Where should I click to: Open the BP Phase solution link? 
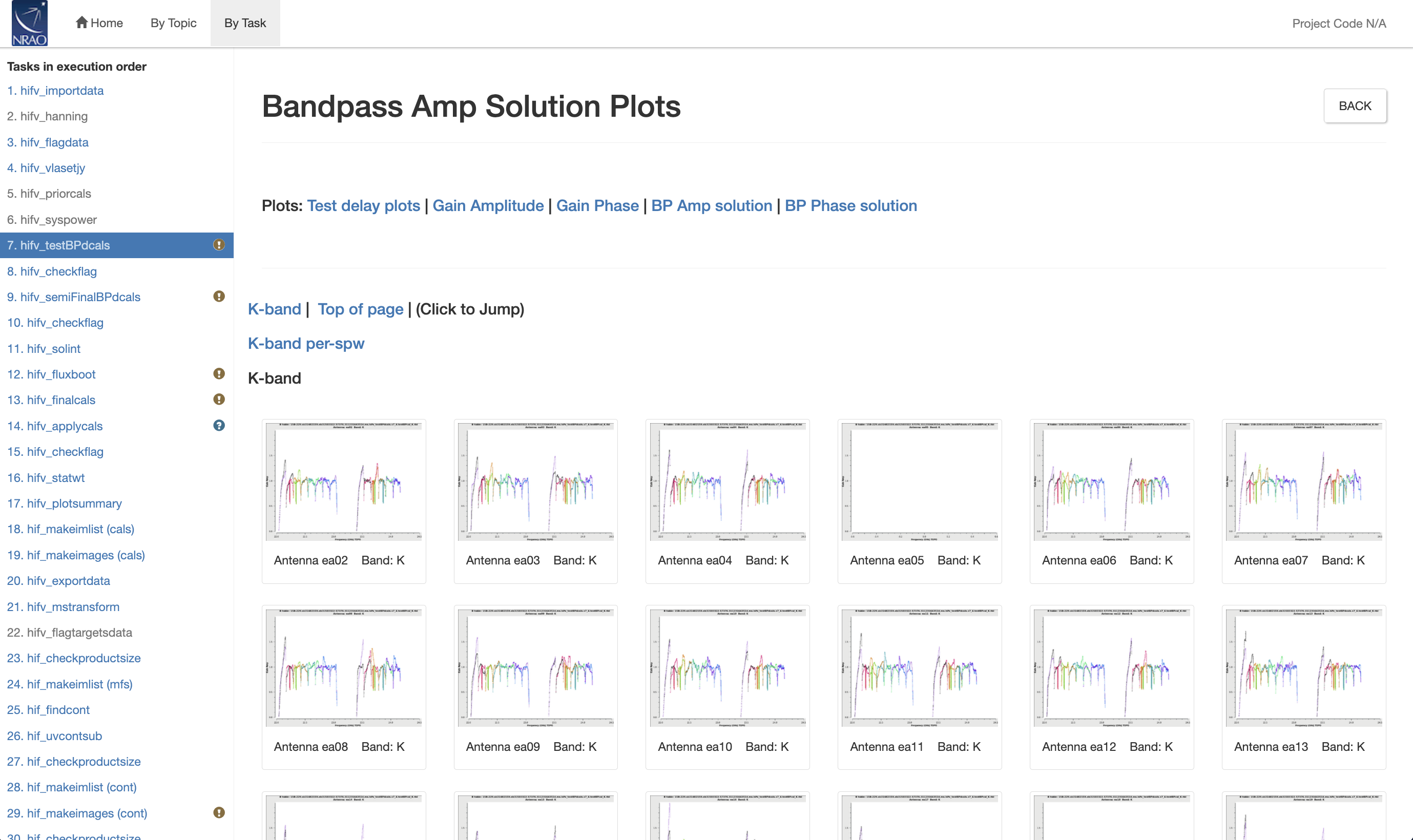click(x=850, y=205)
